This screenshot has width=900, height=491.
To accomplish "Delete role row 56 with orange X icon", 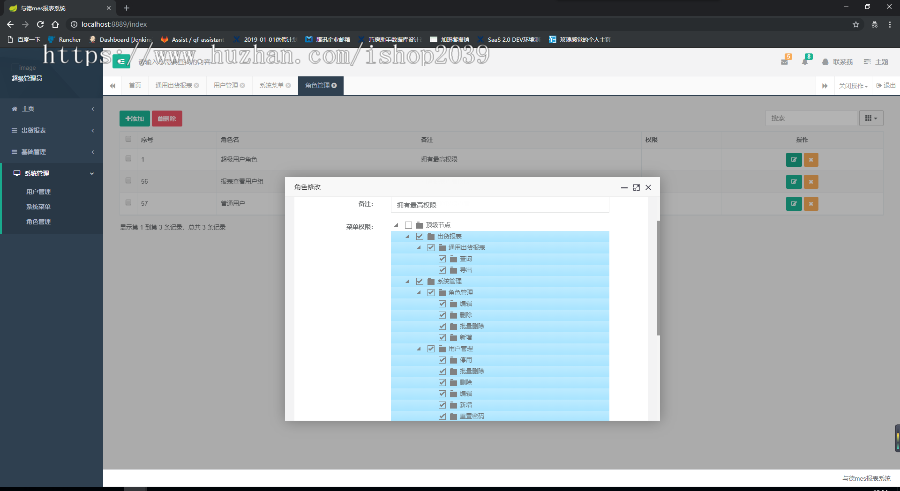I will [810, 181].
